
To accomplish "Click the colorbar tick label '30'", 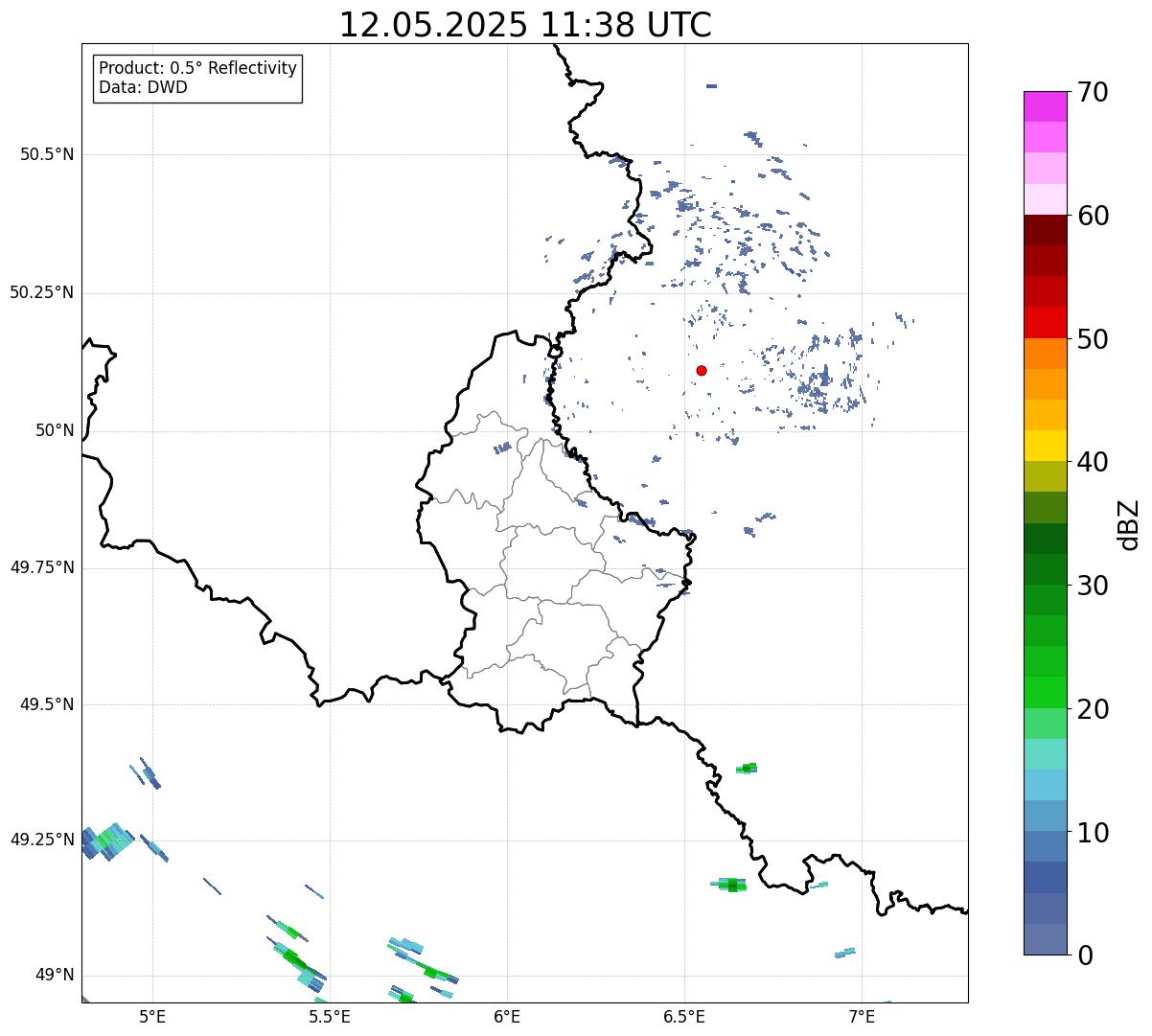I will point(1093,586).
